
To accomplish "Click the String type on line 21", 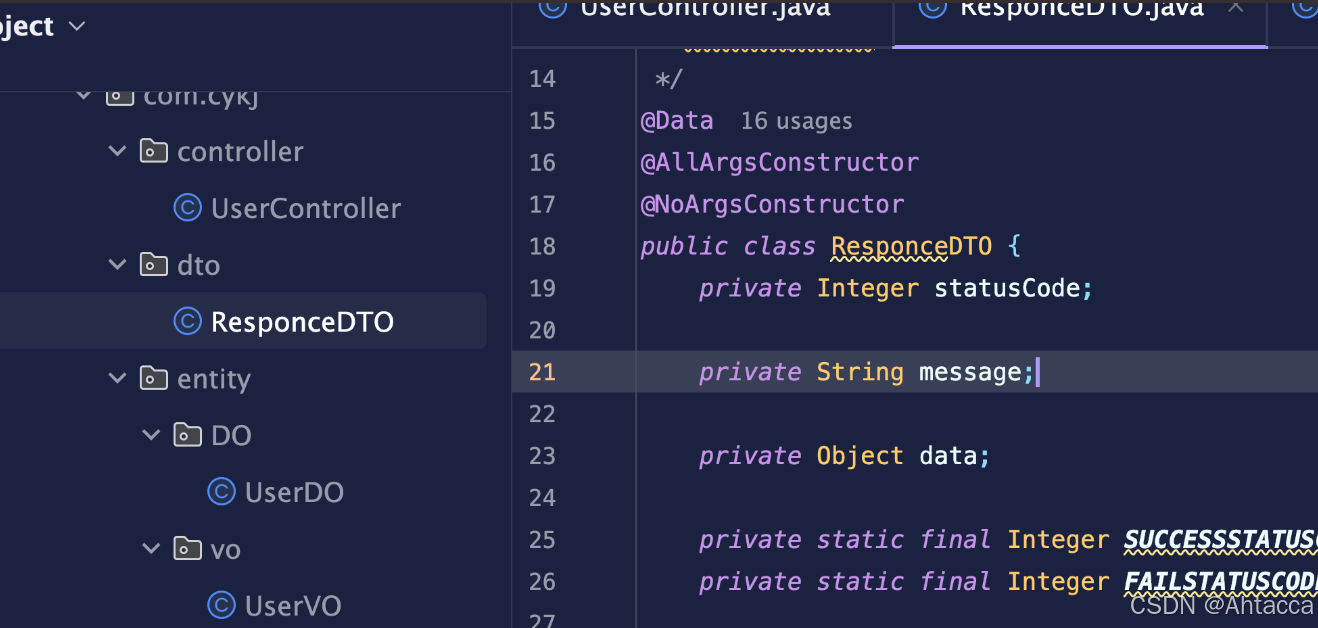I will pyautogui.click(x=860, y=372).
